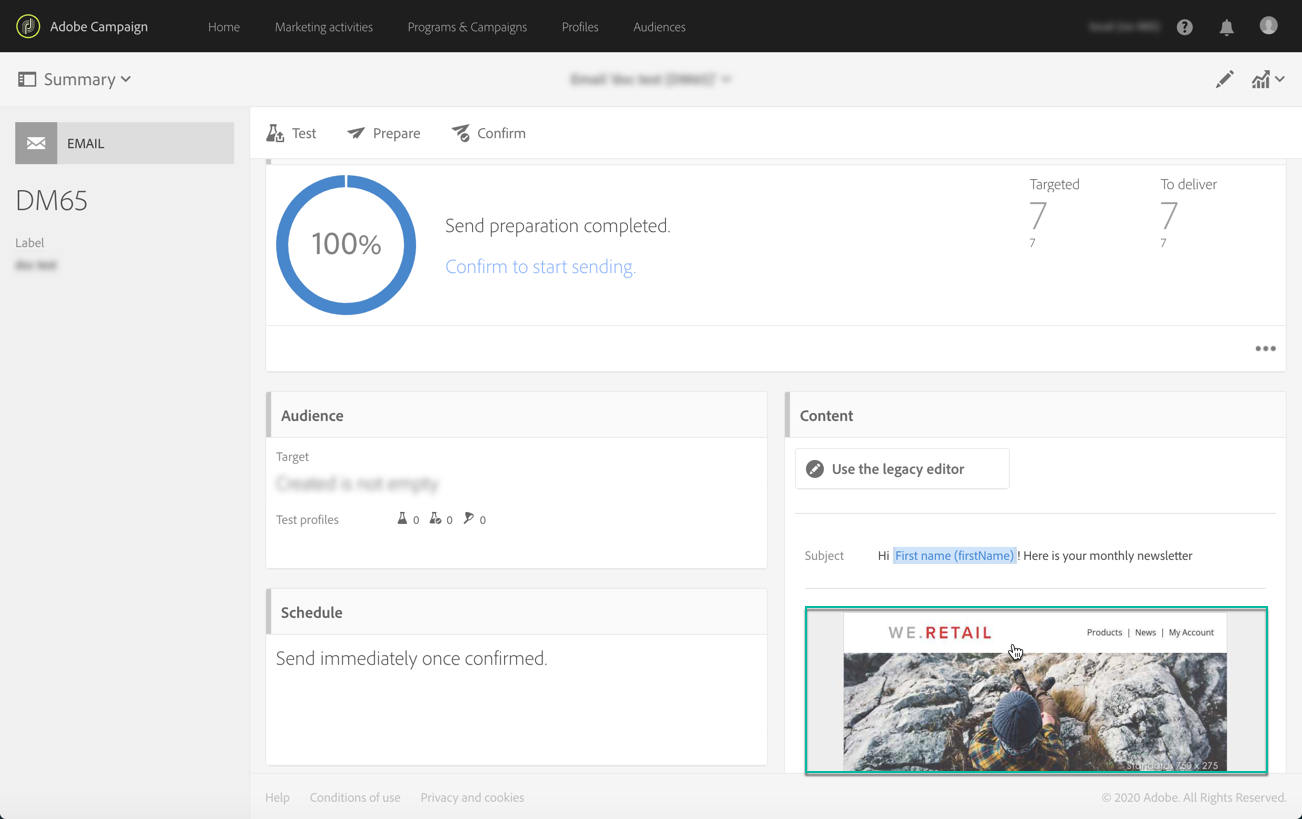Open the user profile avatar
The image size is (1302, 819).
[x=1268, y=26]
